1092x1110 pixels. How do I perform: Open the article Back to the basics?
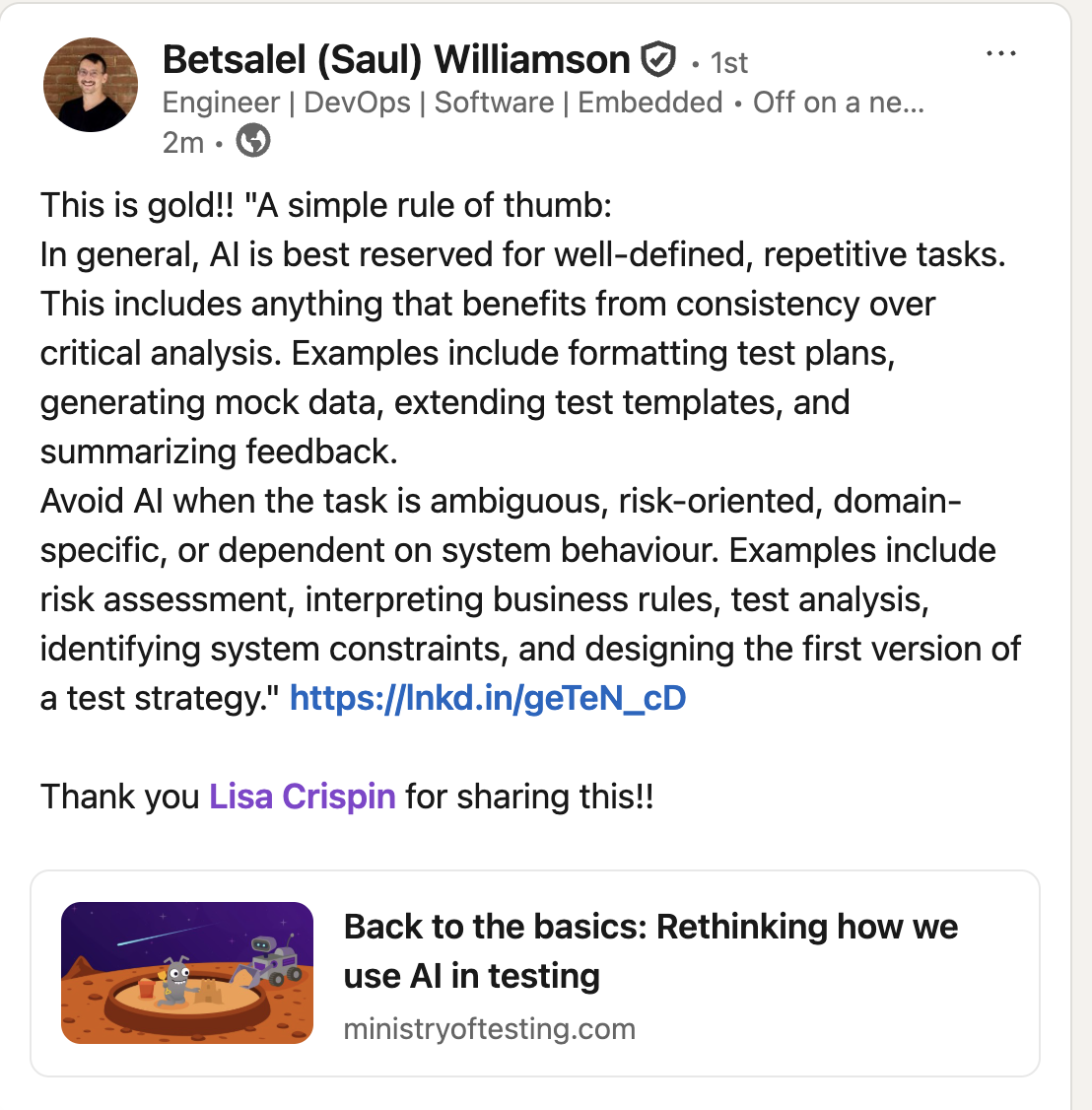coord(650,950)
